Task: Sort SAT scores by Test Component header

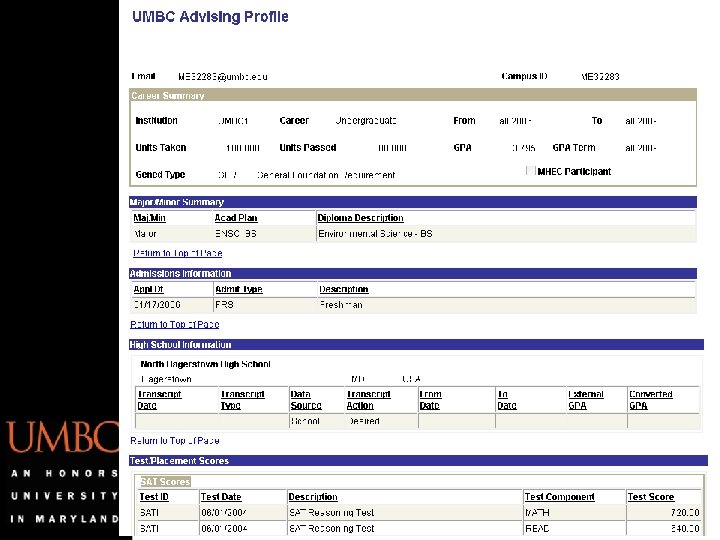Action: coord(559,497)
